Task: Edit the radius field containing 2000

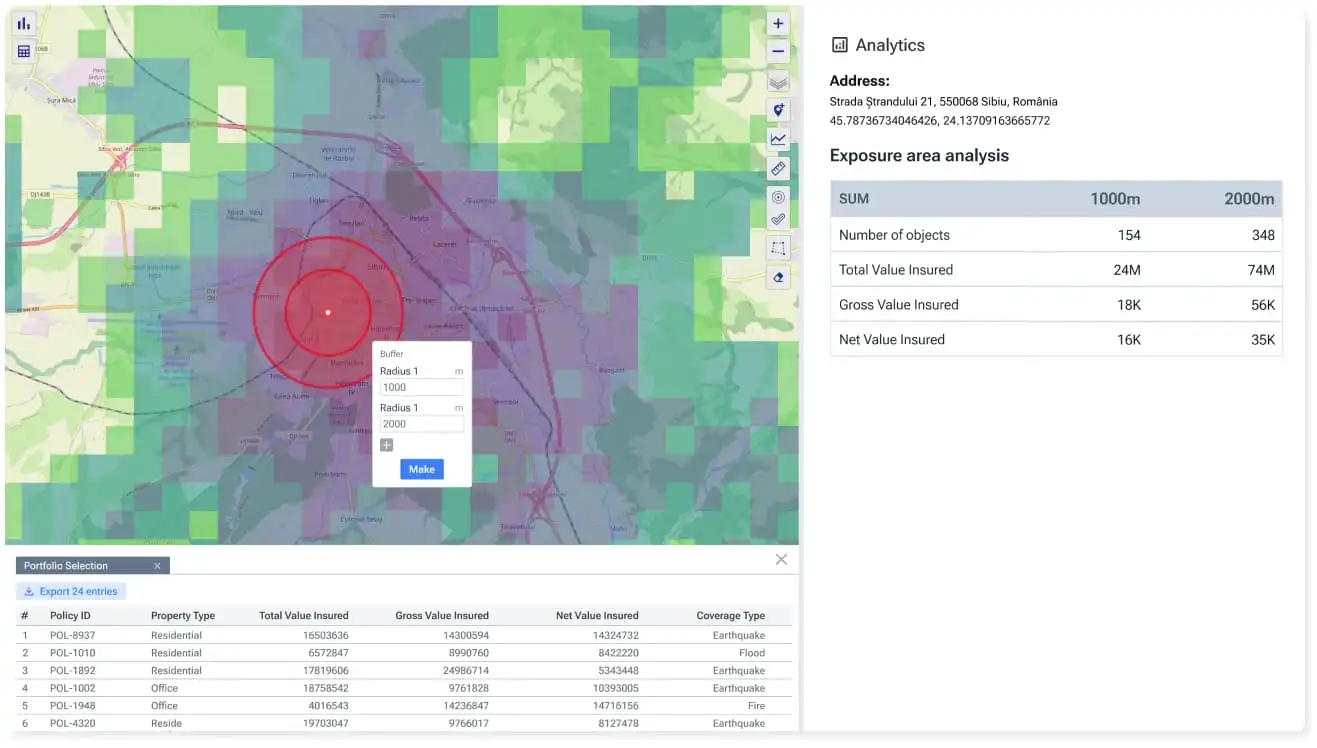Action: (x=422, y=424)
